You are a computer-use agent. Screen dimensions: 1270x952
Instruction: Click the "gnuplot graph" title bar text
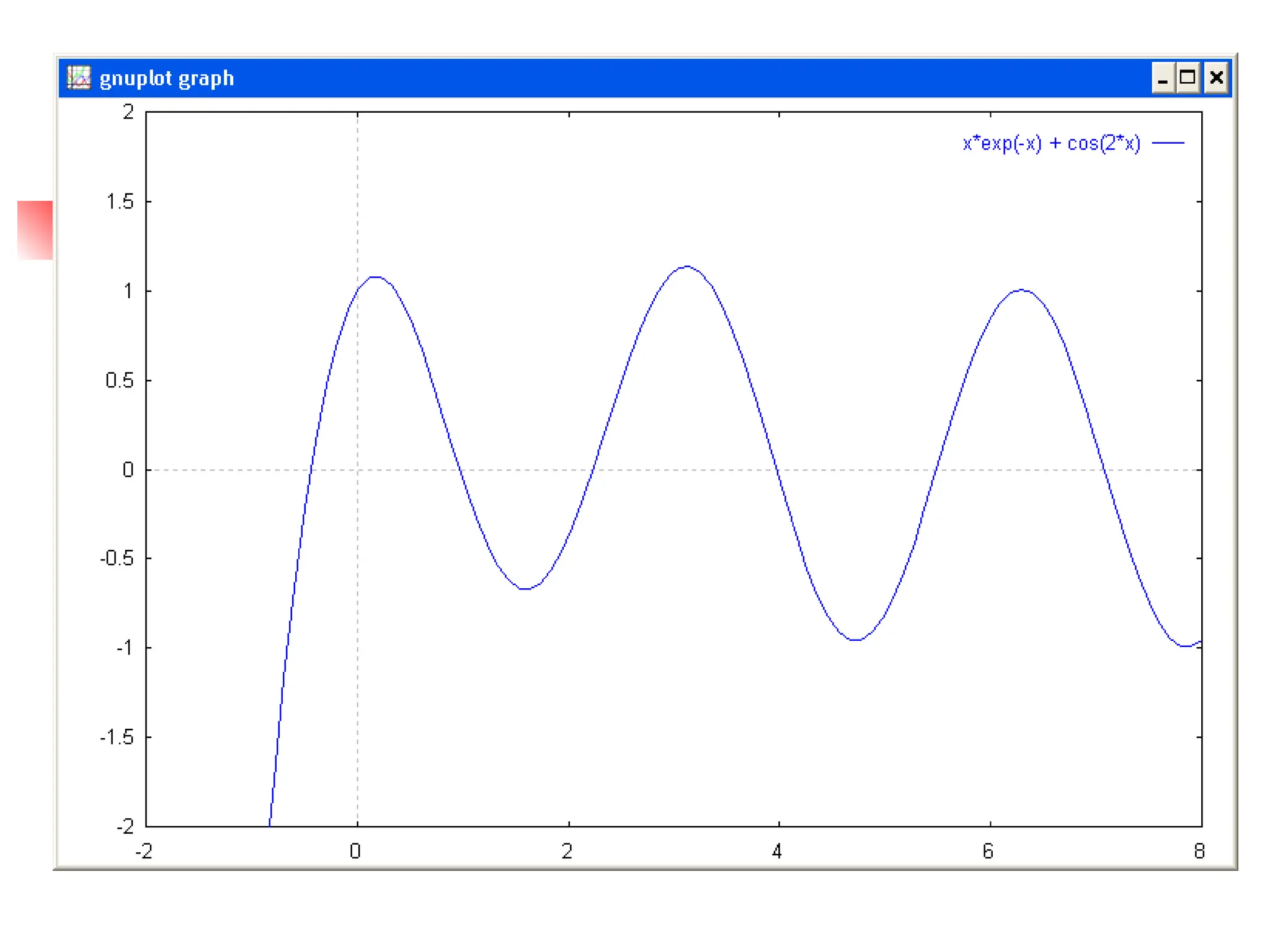pos(166,79)
